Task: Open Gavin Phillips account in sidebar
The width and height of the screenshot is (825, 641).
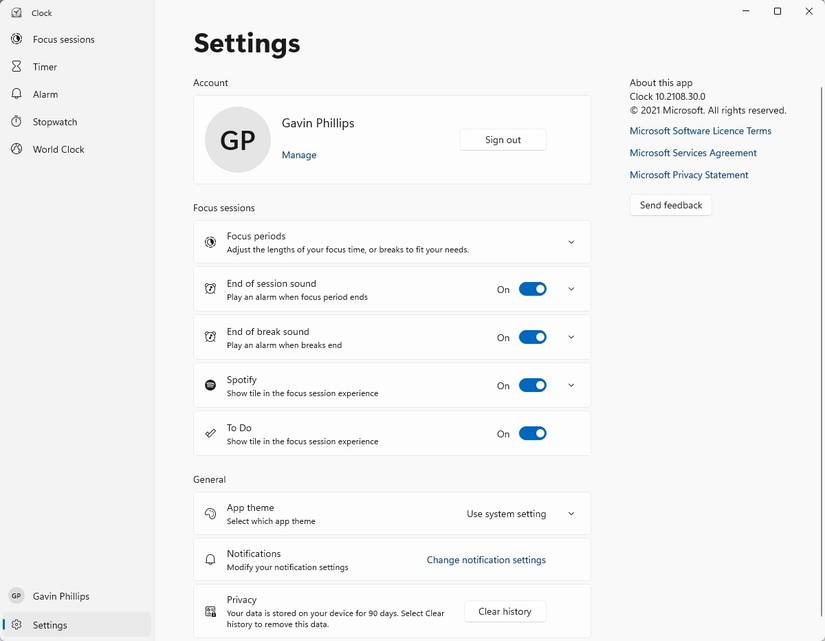Action: [x=60, y=596]
